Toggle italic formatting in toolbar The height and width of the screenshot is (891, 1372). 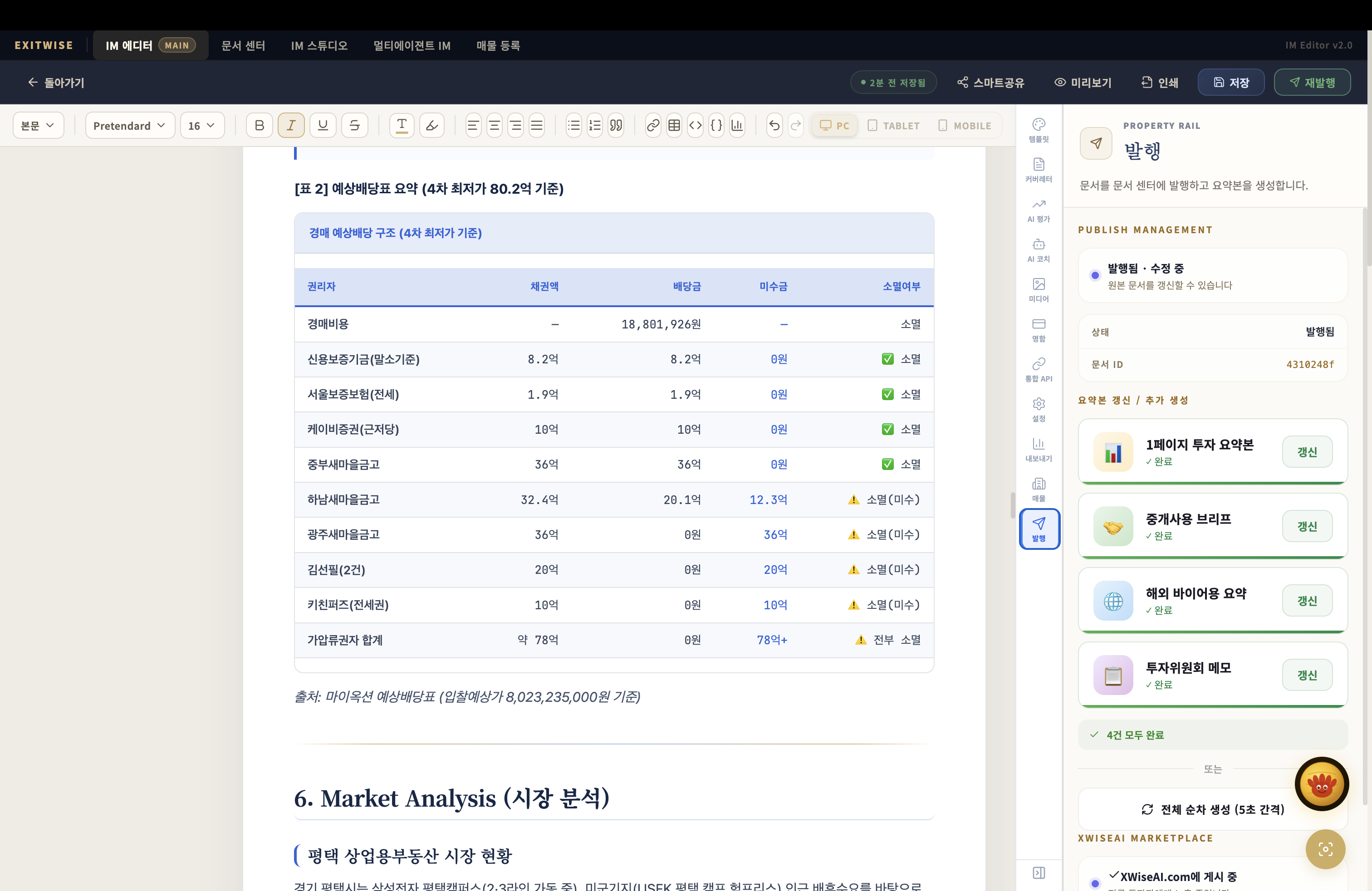pos(290,125)
